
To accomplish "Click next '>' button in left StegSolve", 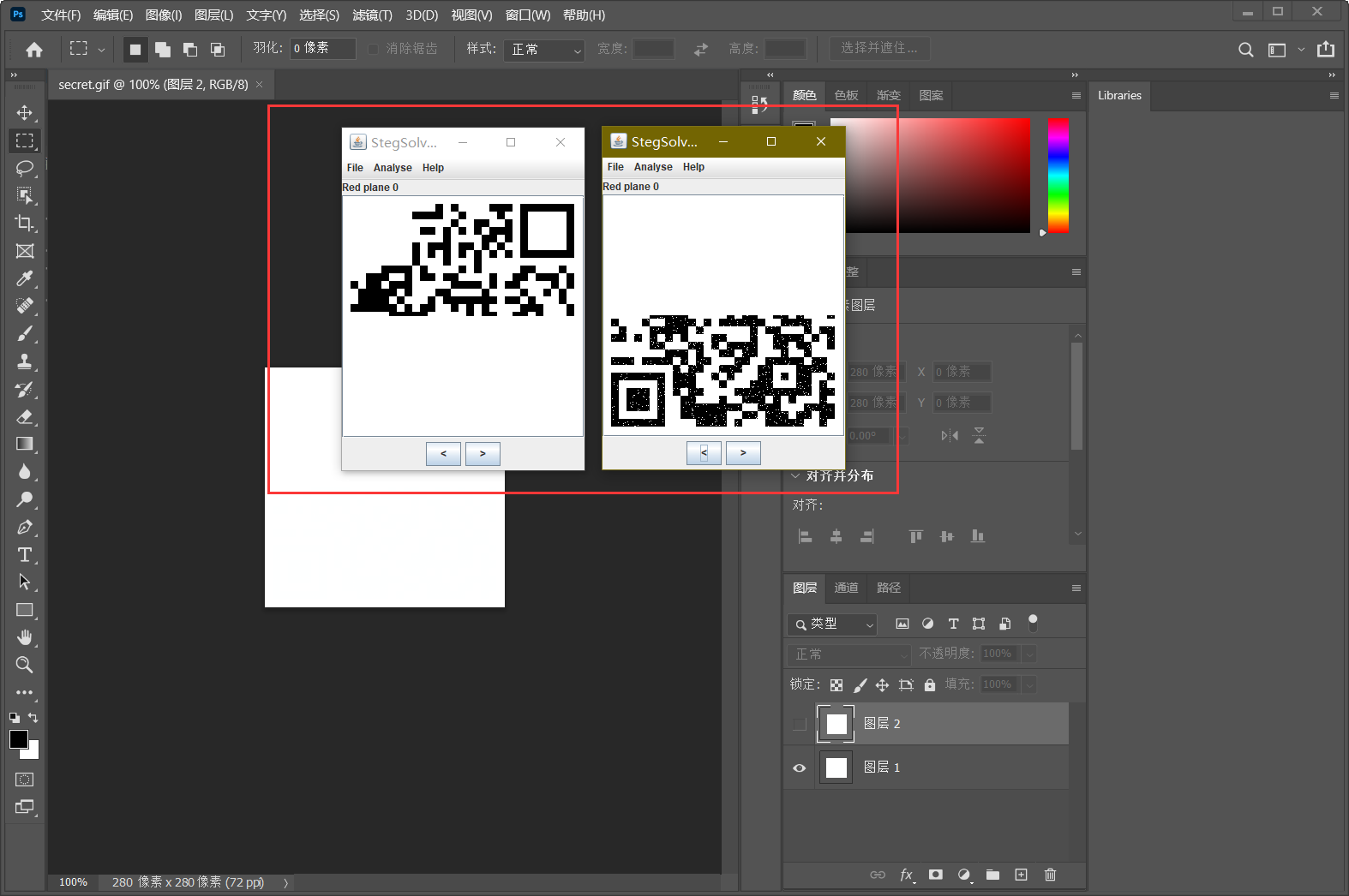I will click(x=483, y=453).
